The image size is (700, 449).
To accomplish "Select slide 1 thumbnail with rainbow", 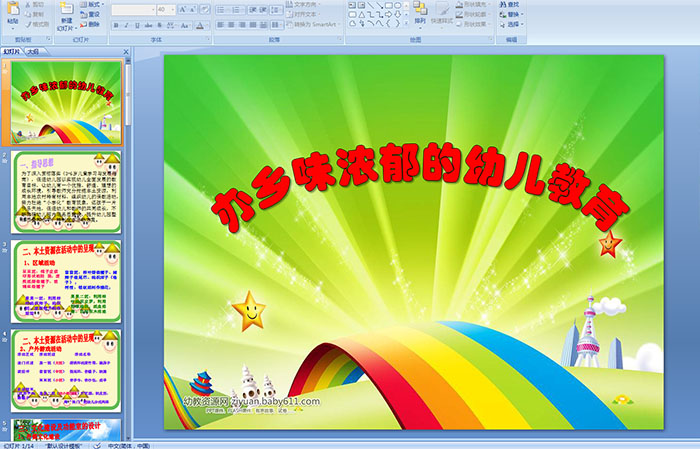I will 66,102.
